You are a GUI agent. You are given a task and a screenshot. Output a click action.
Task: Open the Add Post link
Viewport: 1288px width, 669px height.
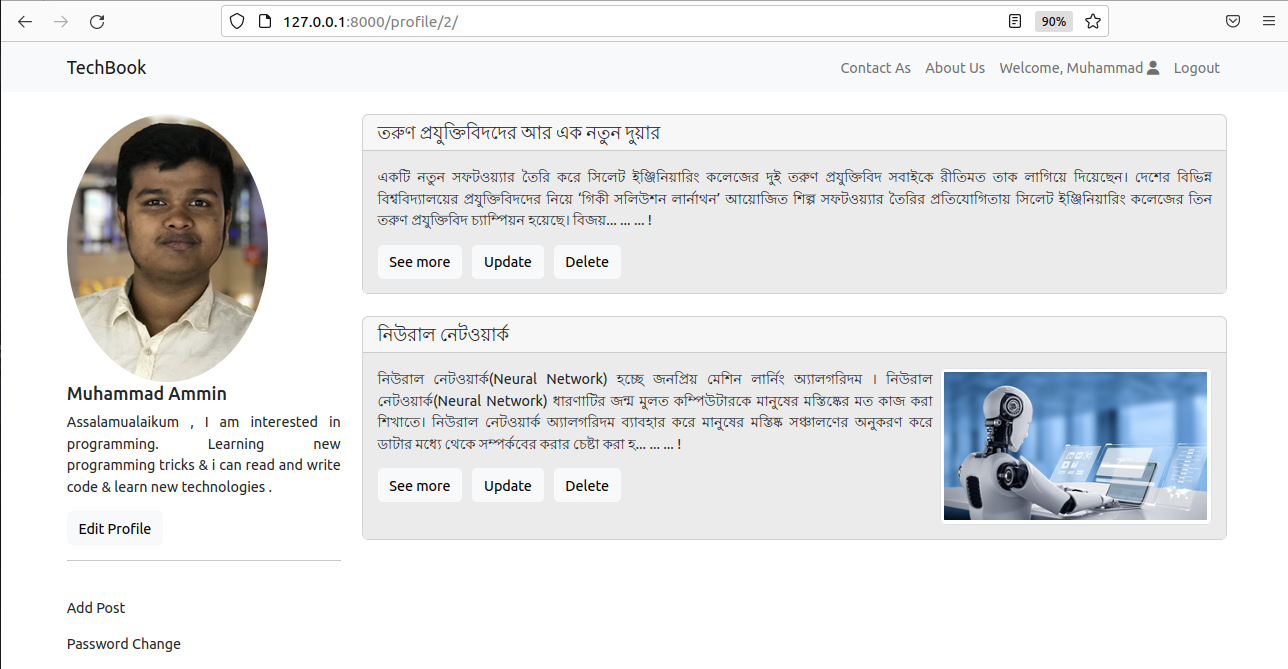click(x=95, y=607)
